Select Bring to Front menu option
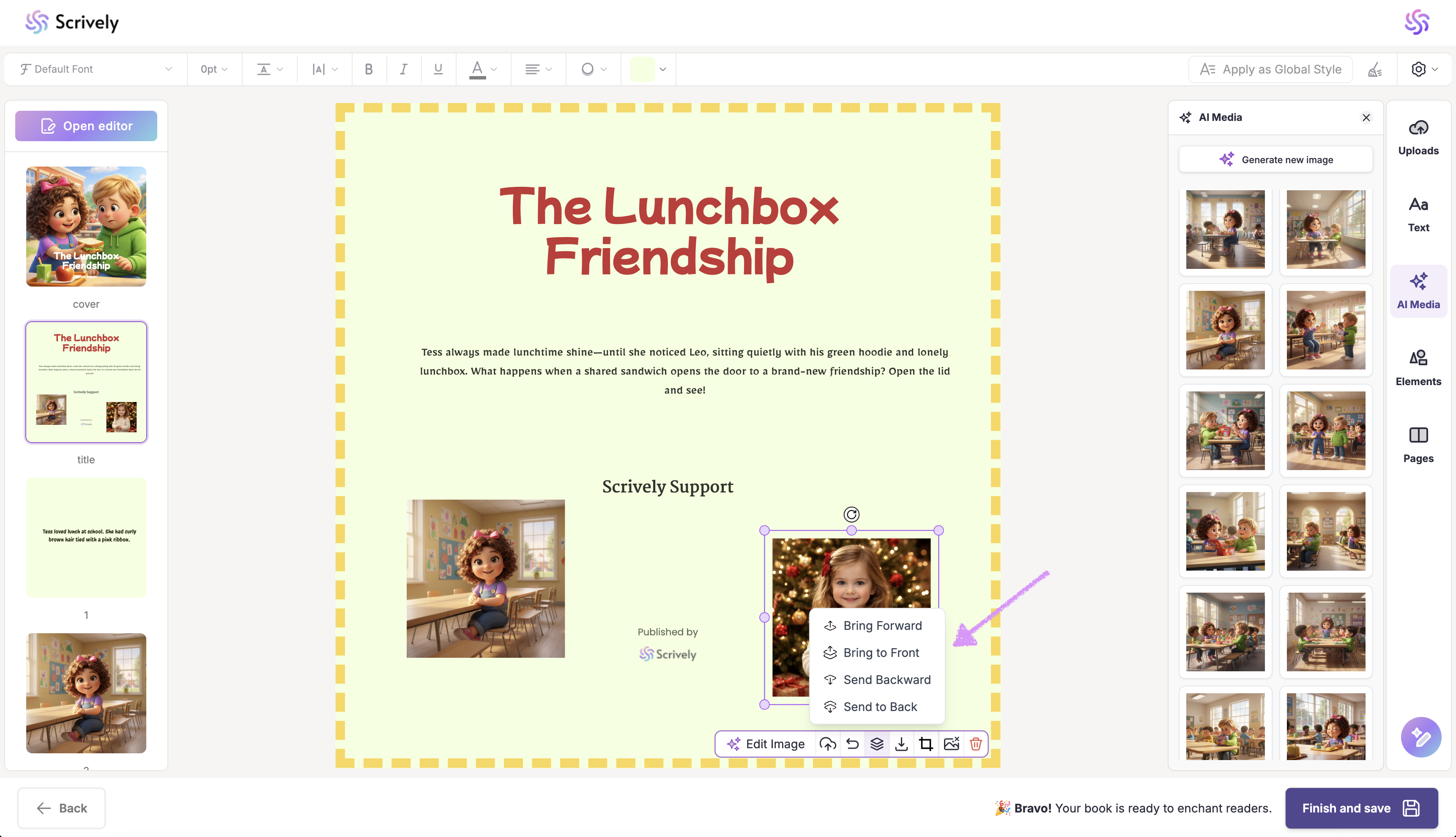The image size is (1456, 837). point(881,652)
